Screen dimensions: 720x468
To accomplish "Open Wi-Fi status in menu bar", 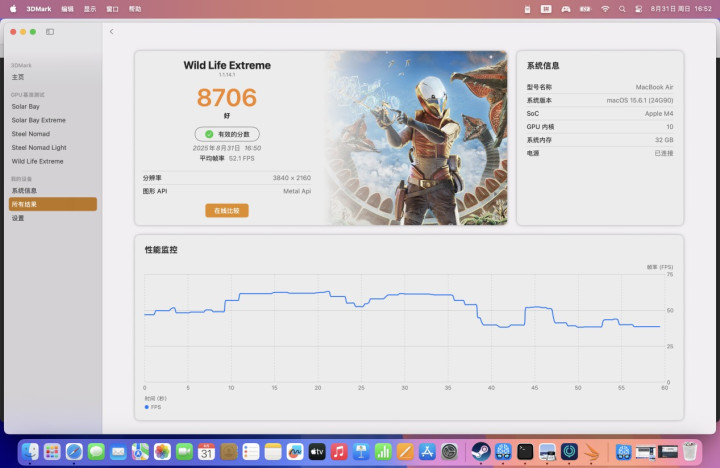I will [605, 9].
